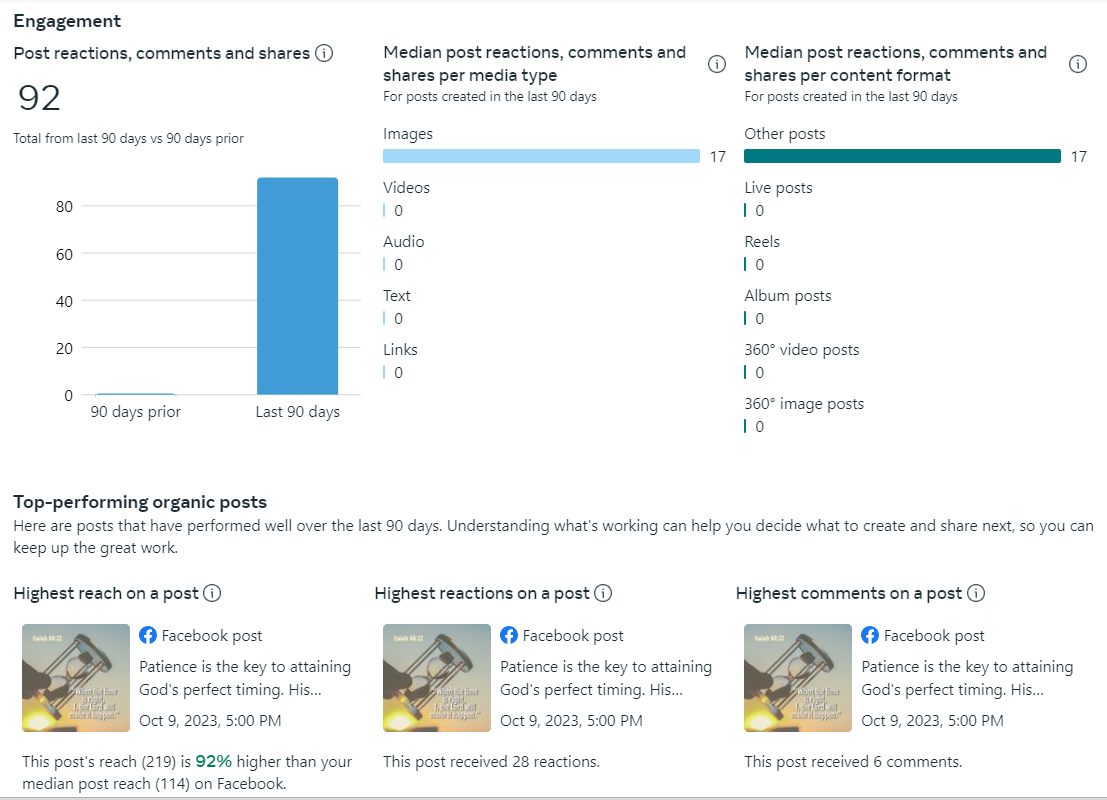1107x800 pixels.
Task: Show info for Highest comments on a post
Action: tap(976, 593)
